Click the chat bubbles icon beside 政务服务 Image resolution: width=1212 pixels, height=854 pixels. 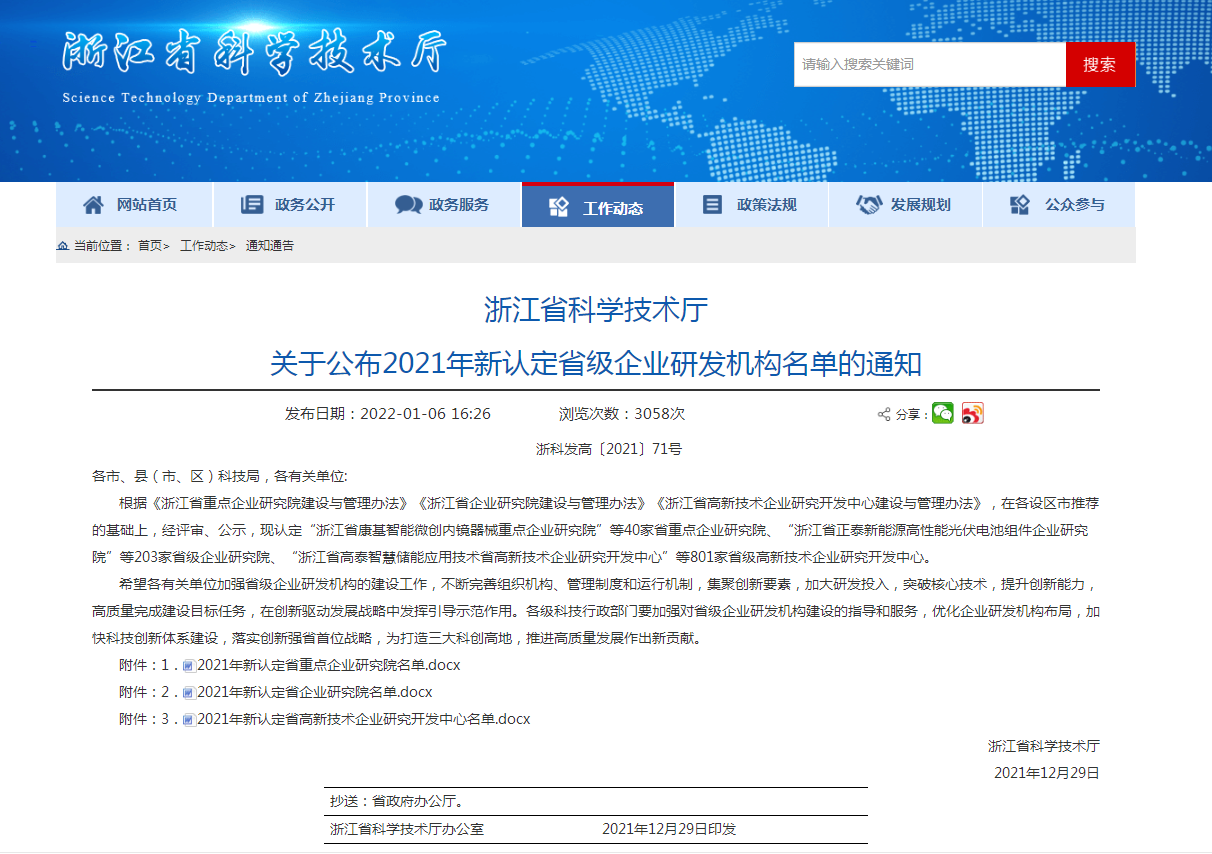click(x=408, y=205)
